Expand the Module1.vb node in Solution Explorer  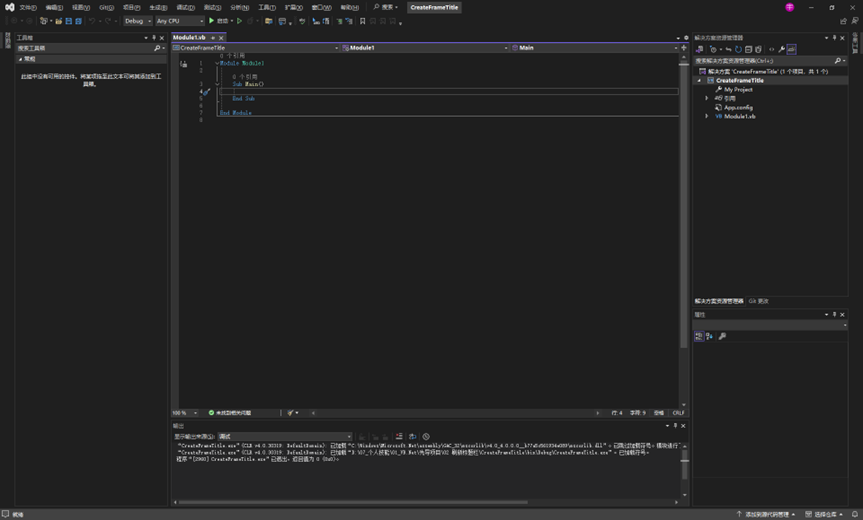click(707, 117)
